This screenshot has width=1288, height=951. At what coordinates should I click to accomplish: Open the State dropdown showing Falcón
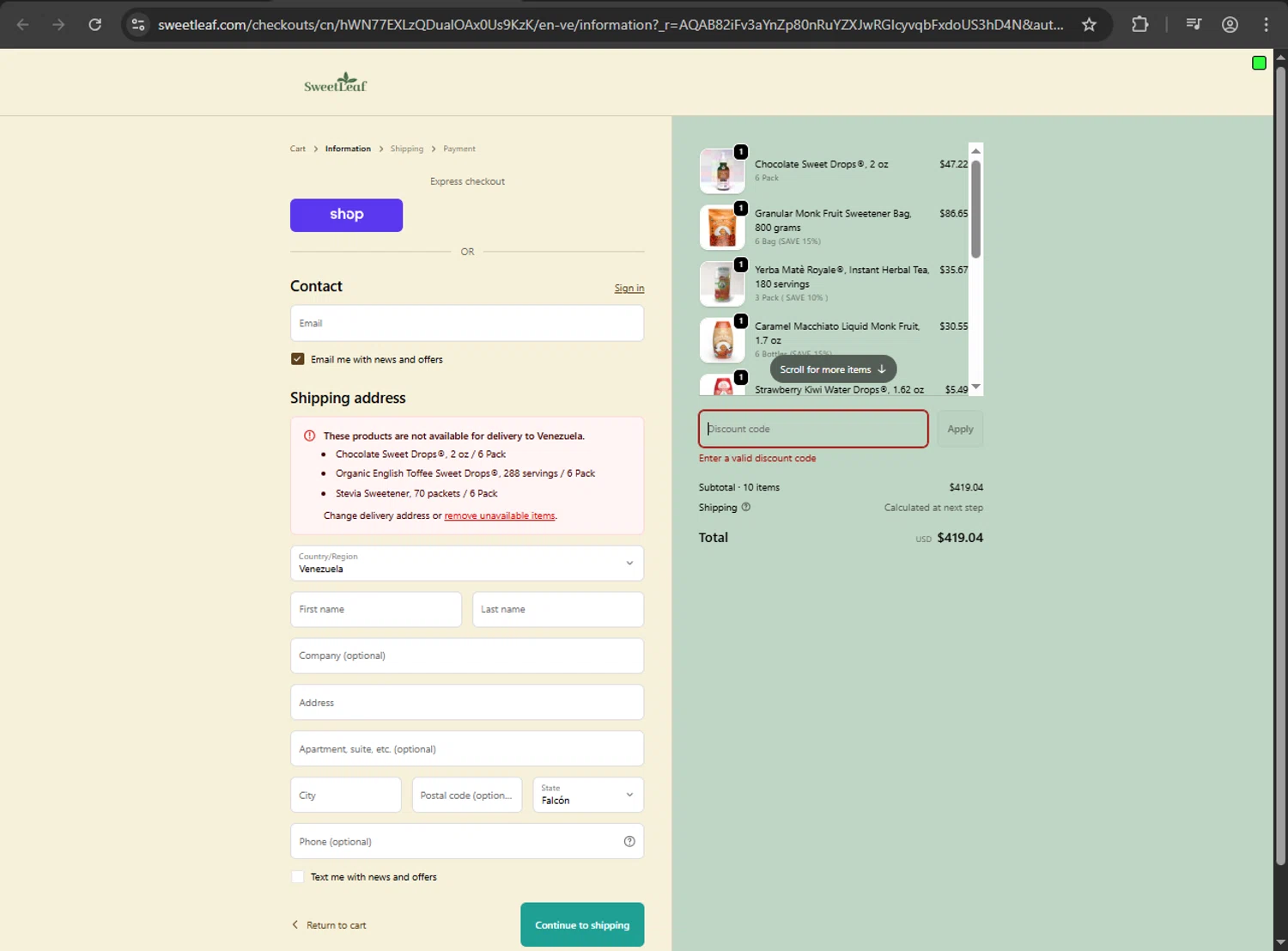(588, 795)
